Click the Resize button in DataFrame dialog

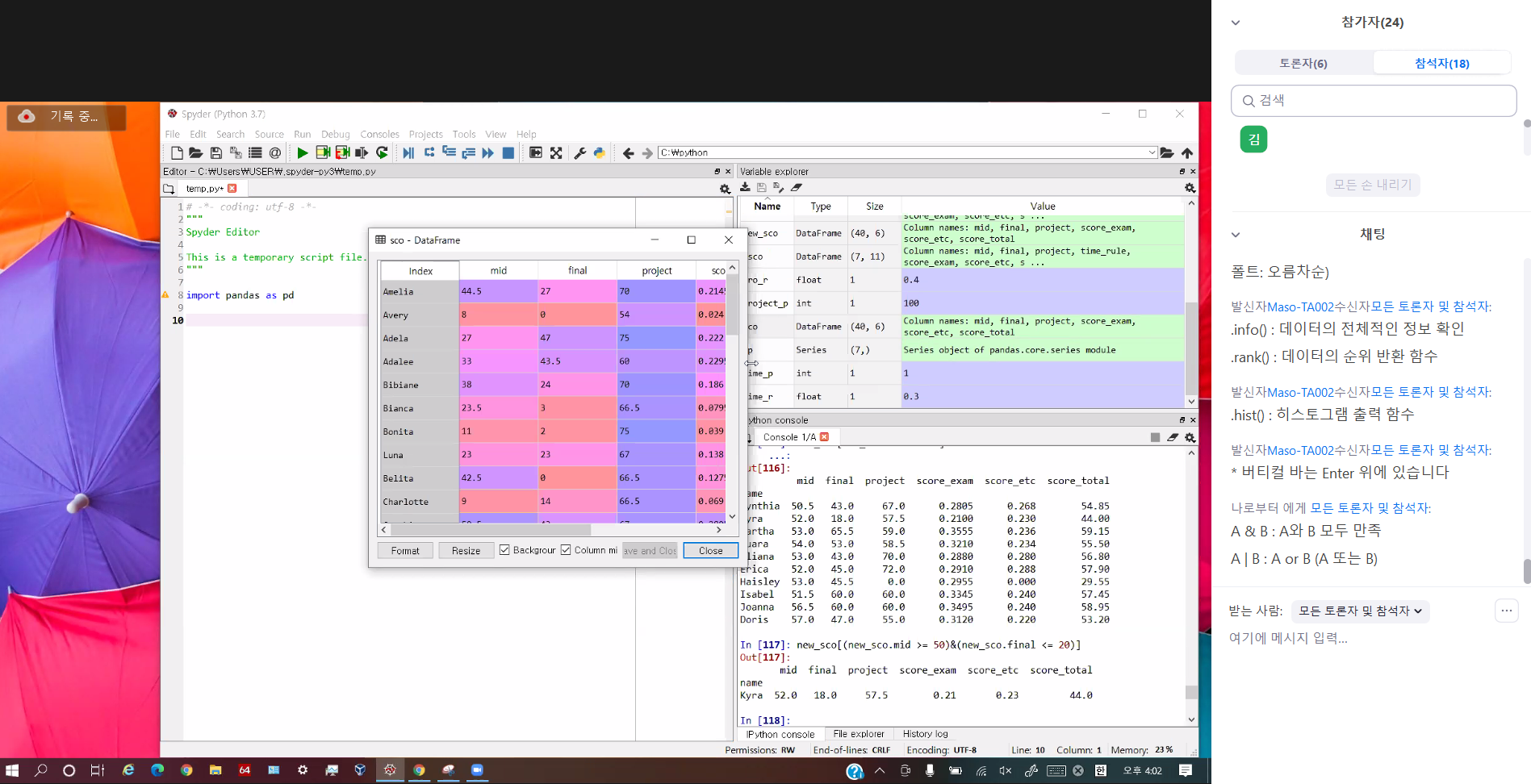pos(466,551)
